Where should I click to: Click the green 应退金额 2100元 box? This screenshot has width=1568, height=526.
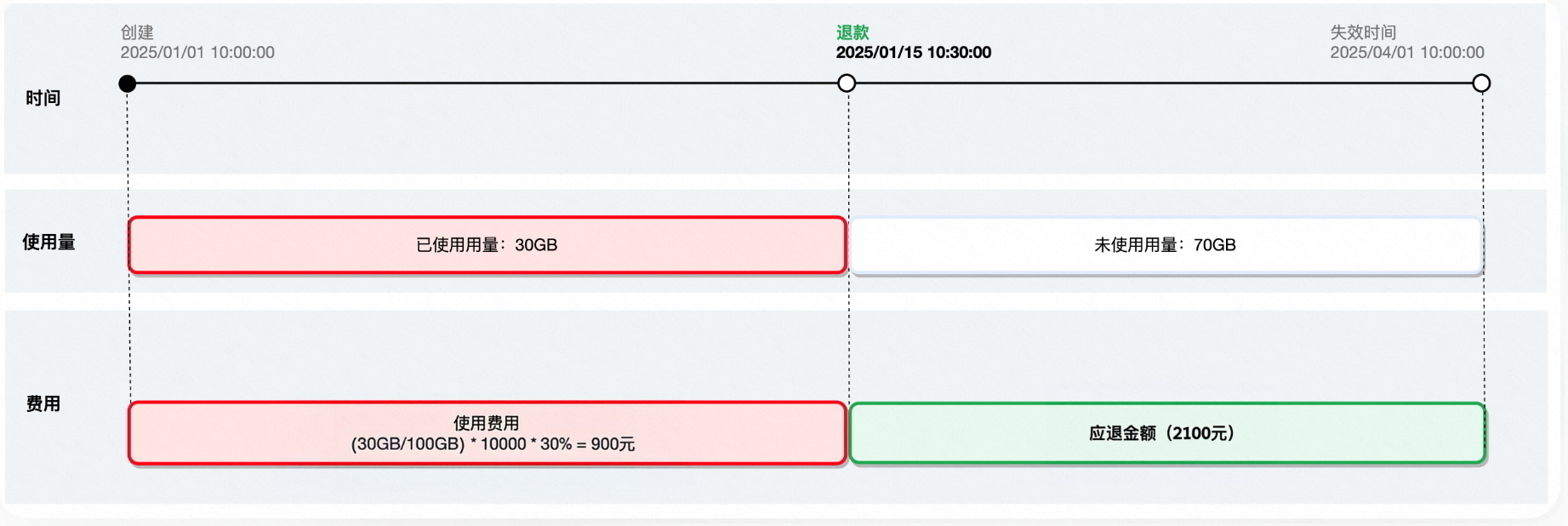coord(1167,433)
